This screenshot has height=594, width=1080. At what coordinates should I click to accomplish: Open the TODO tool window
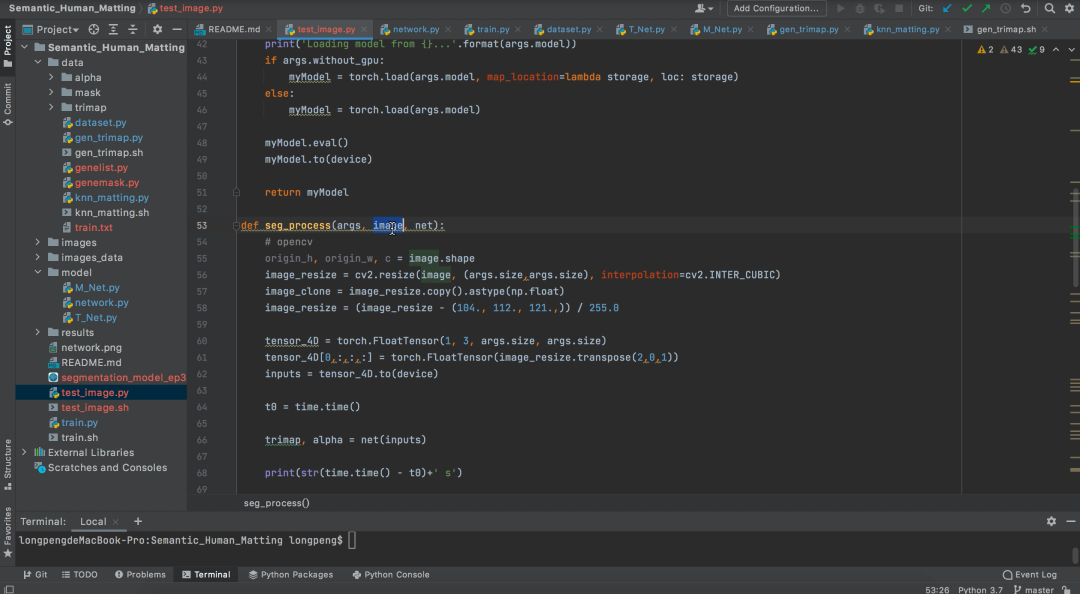tap(80, 574)
